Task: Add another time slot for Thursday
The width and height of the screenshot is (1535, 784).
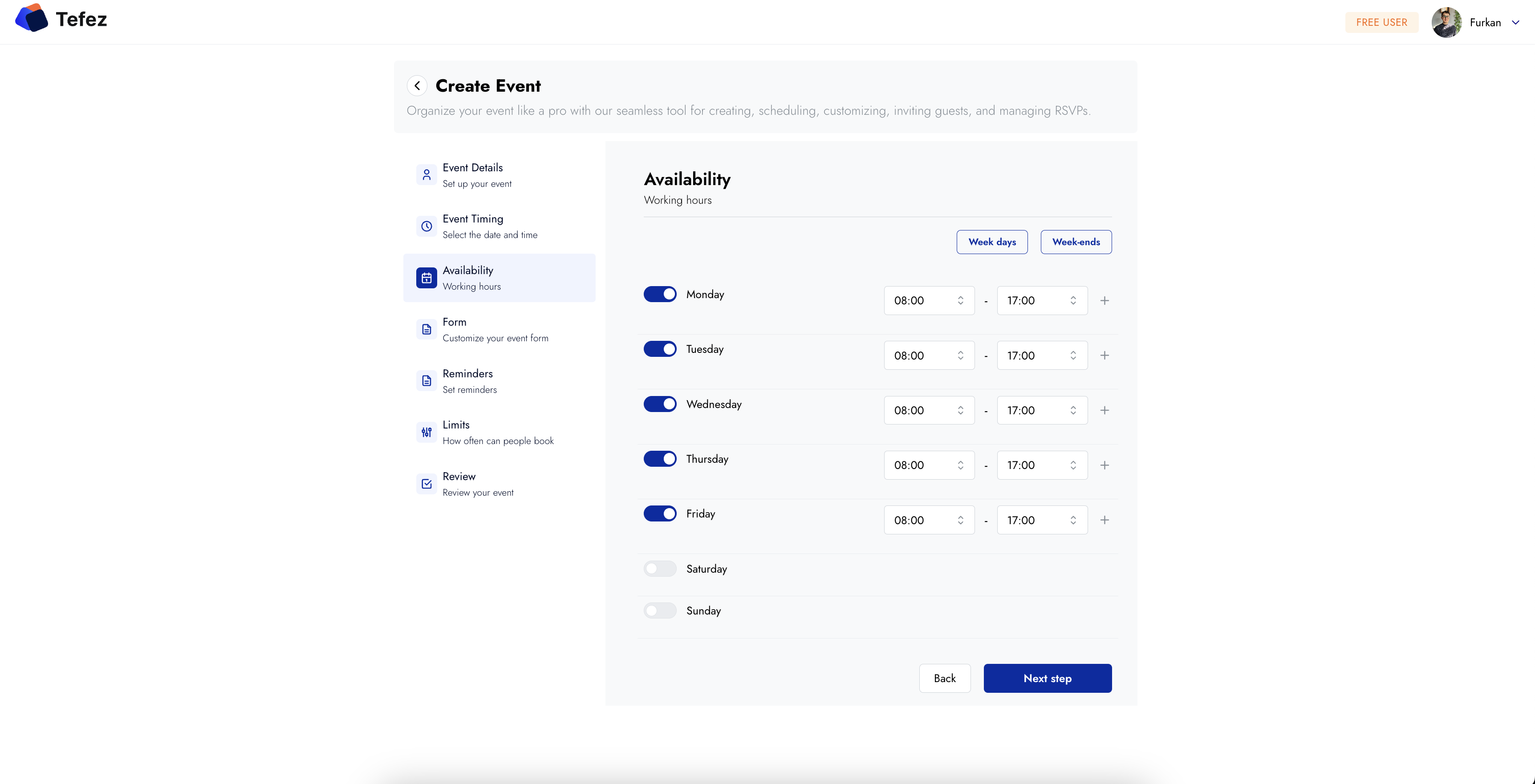Action: 1105,465
